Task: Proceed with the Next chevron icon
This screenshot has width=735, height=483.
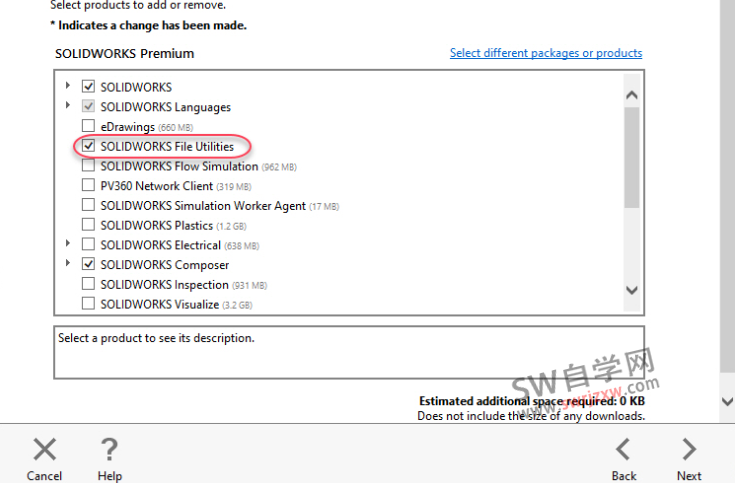Action: click(x=689, y=449)
